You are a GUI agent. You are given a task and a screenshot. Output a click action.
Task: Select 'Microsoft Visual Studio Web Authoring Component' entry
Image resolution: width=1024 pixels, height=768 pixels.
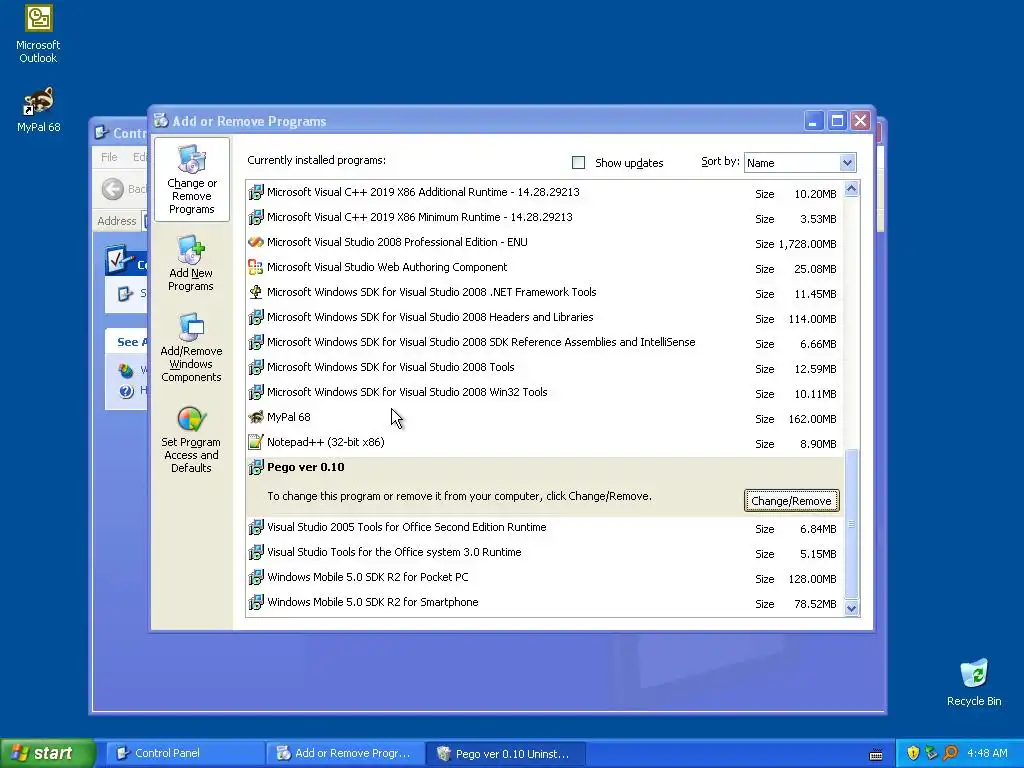point(387,267)
